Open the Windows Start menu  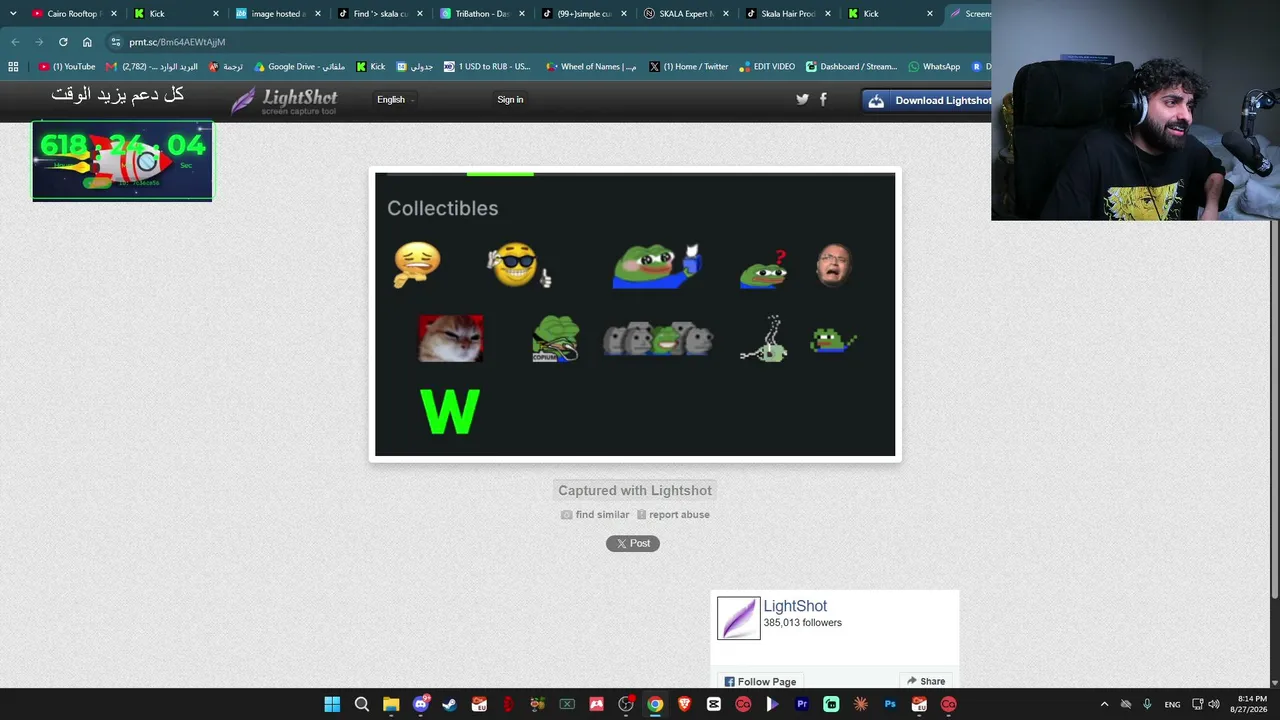(x=332, y=704)
